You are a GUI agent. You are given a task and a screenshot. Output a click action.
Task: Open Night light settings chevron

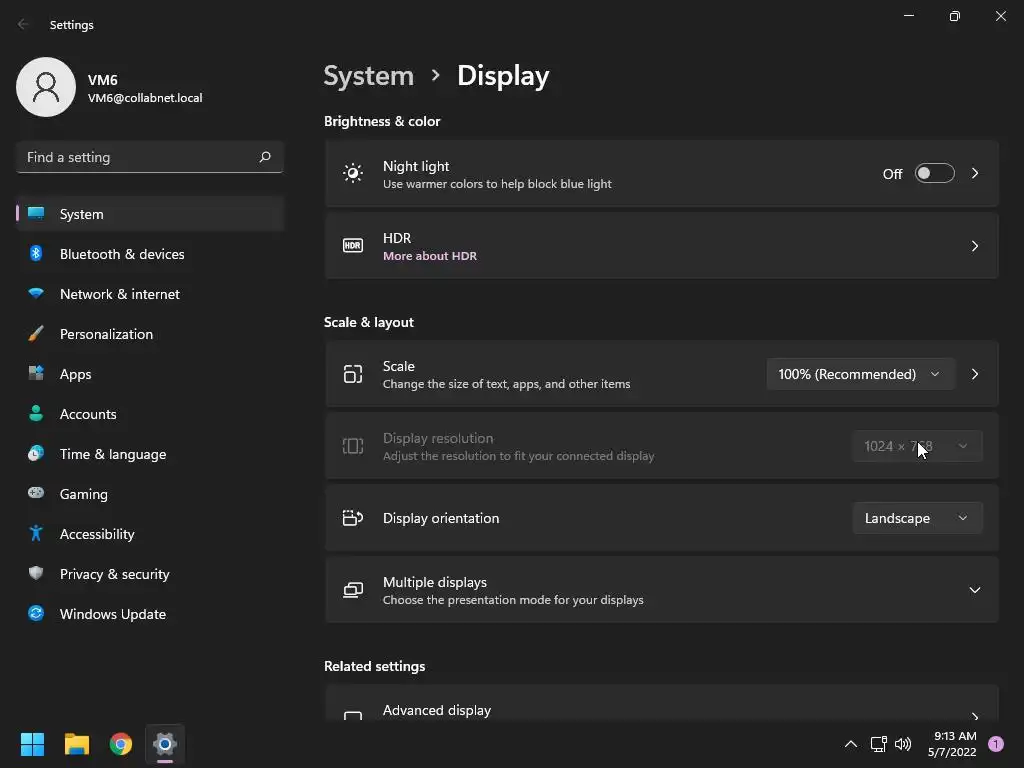coord(975,174)
